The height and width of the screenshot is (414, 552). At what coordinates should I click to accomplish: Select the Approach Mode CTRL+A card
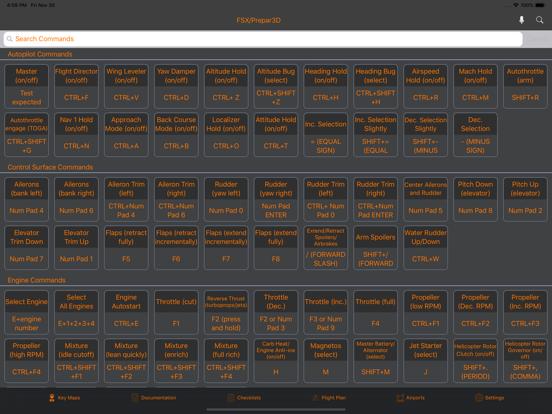[126, 135]
